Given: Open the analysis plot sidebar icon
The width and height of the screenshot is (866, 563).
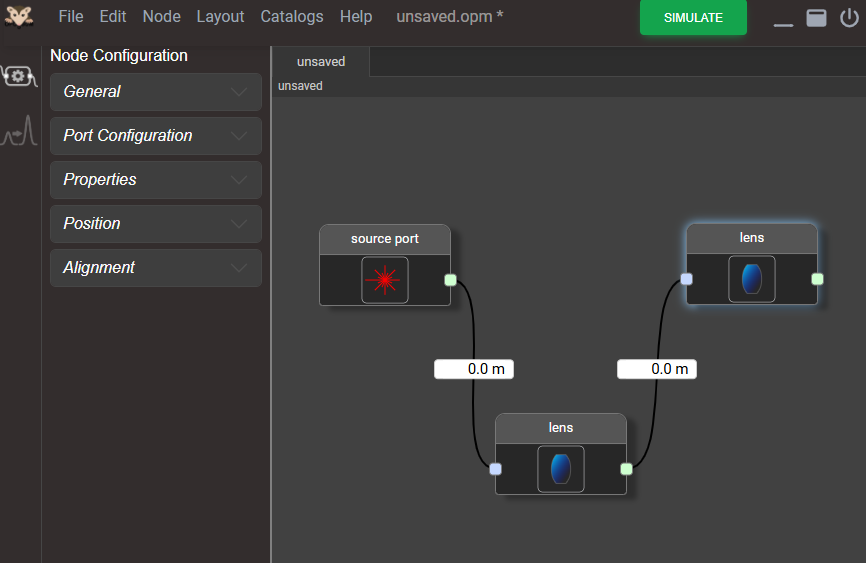Looking at the screenshot, I should pos(19,131).
